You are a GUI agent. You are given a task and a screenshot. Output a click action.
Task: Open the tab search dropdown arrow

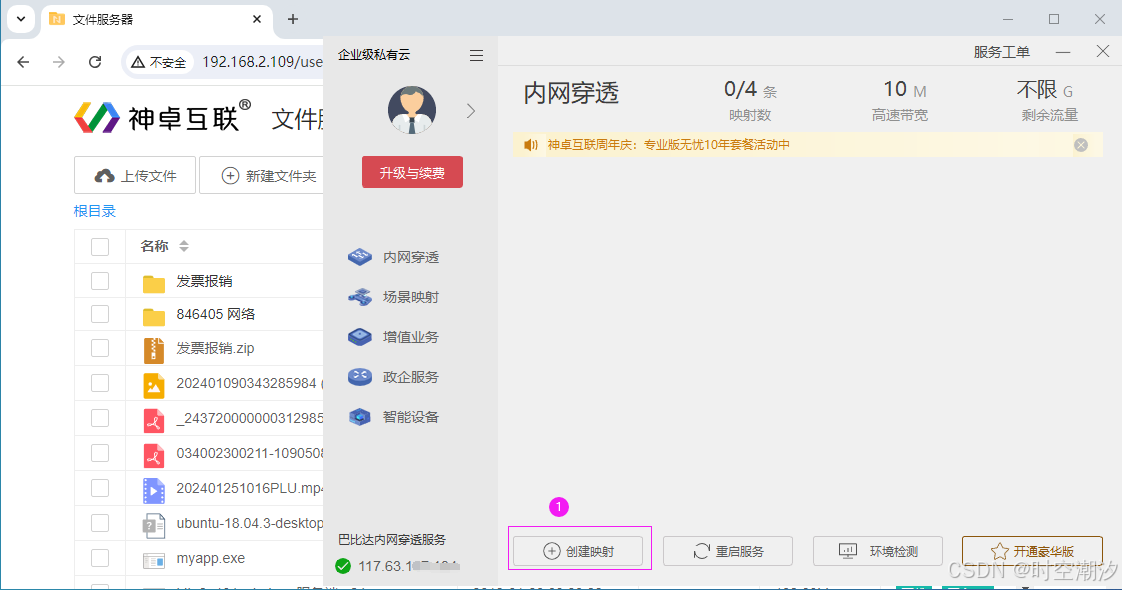21,19
